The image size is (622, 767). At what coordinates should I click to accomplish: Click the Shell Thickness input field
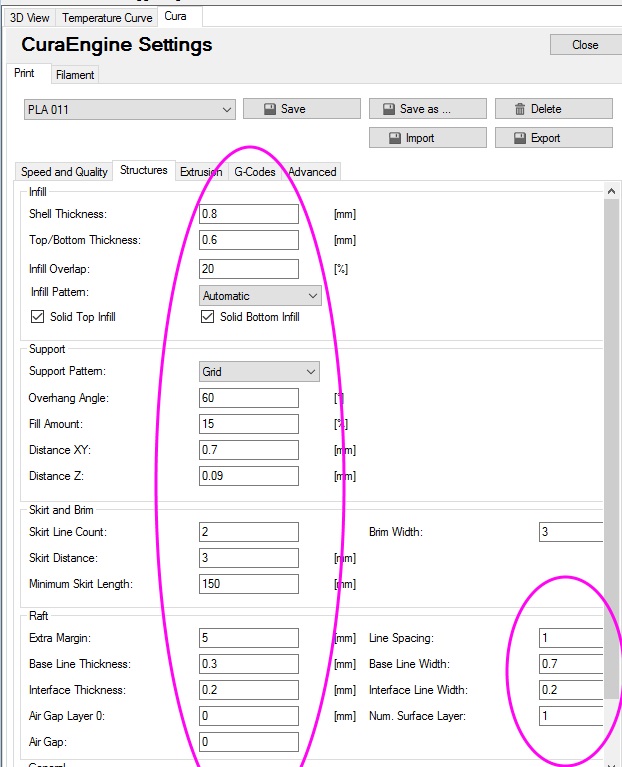[249, 214]
